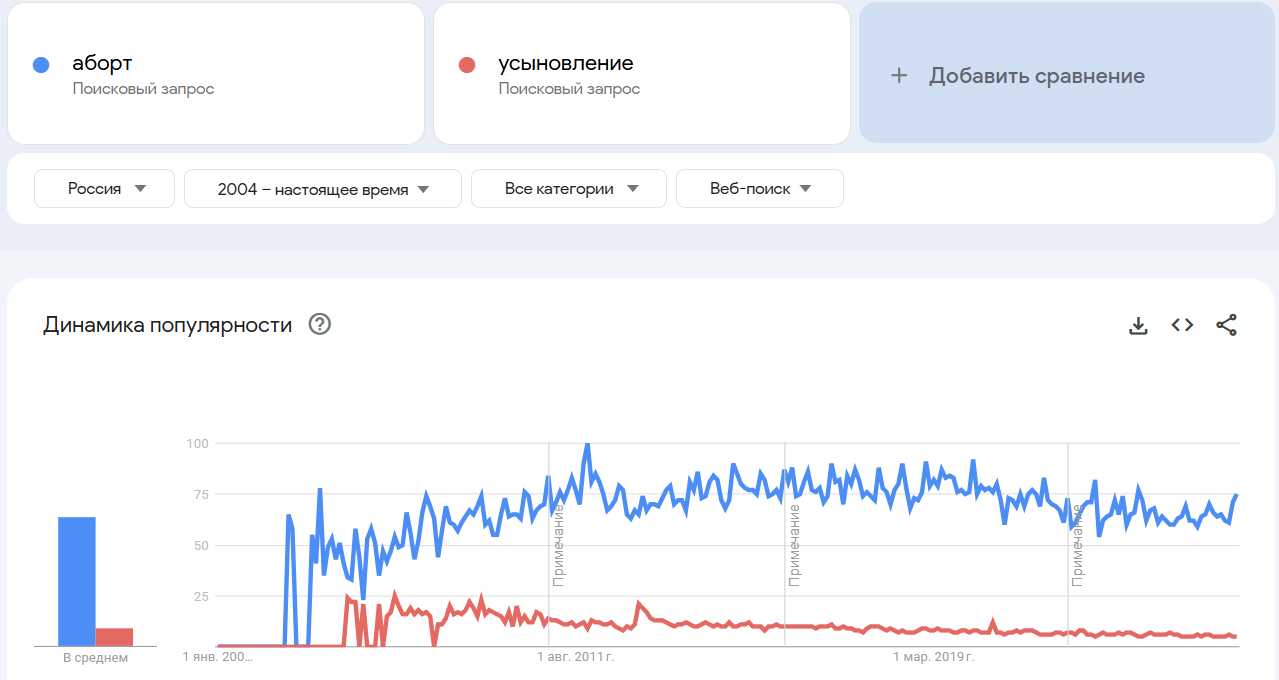The height and width of the screenshot is (680, 1279).
Task: Open the «Россия» region dropdown
Action: click(105, 189)
